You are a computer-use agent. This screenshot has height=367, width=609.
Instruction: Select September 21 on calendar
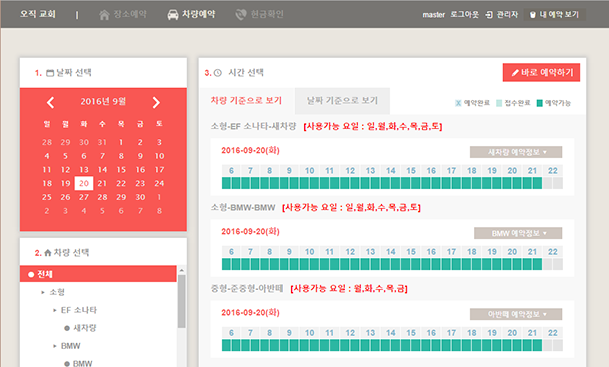(x=102, y=183)
